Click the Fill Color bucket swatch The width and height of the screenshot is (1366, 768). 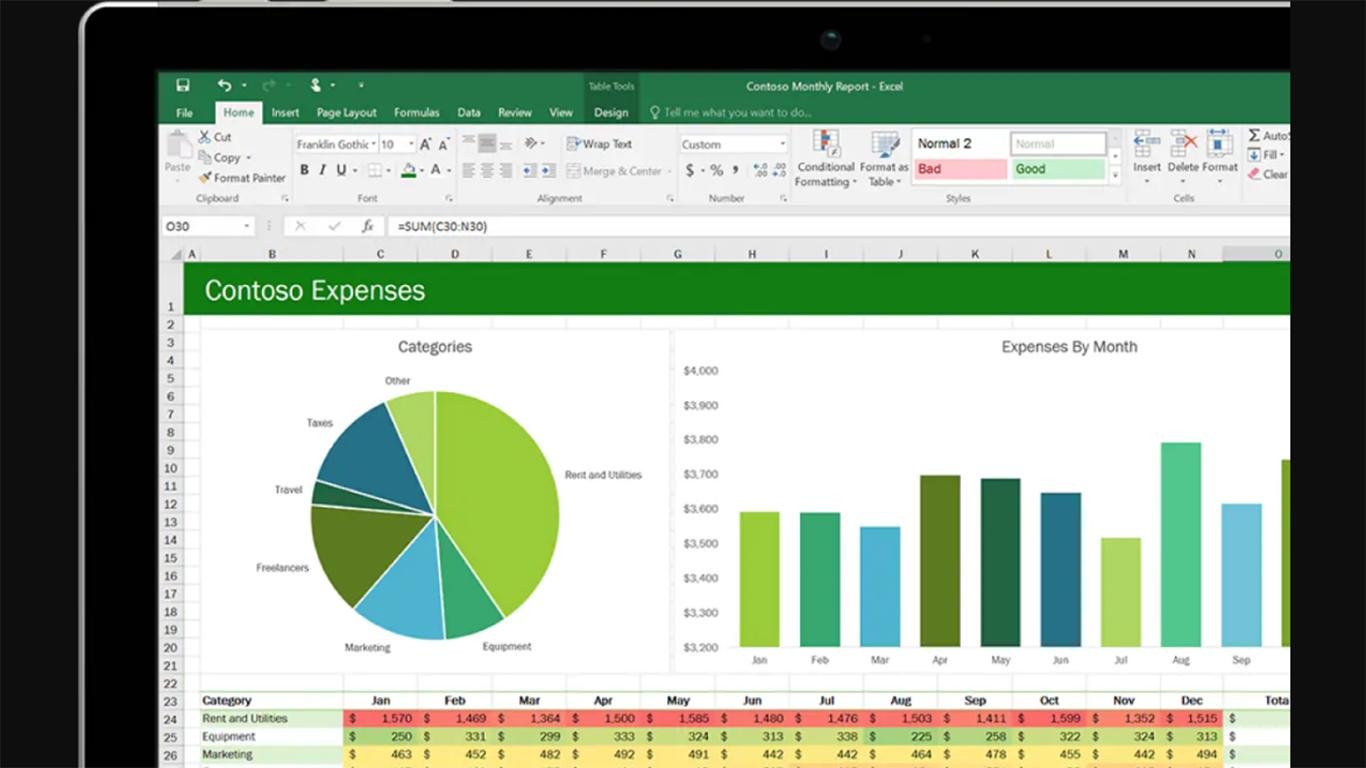(x=408, y=171)
